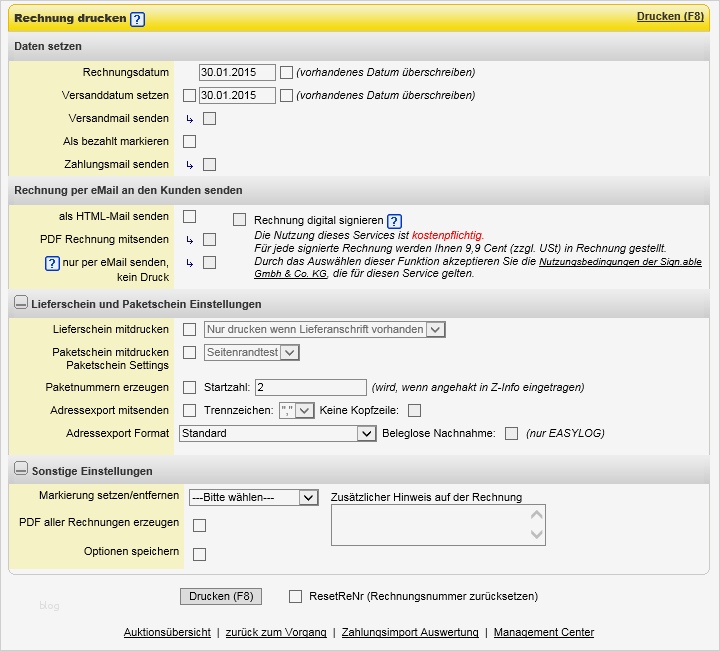This screenshot has width=720, height=651.
Task: Click scroll up arrow in Zusätzlicher Hinweis box
Action: (536, 515)
